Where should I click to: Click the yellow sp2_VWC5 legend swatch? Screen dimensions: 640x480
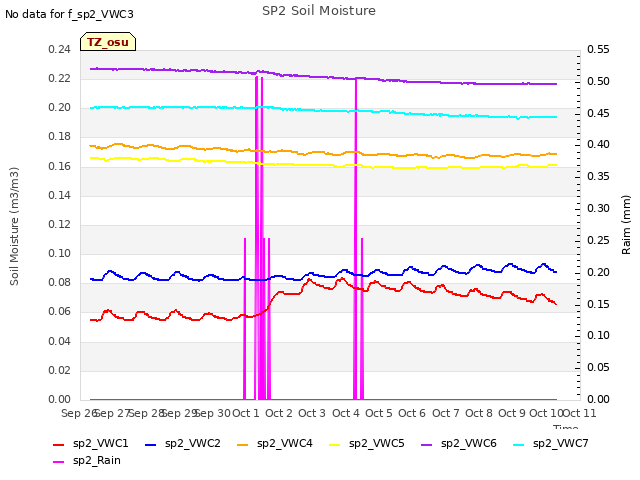click(335, 444)
